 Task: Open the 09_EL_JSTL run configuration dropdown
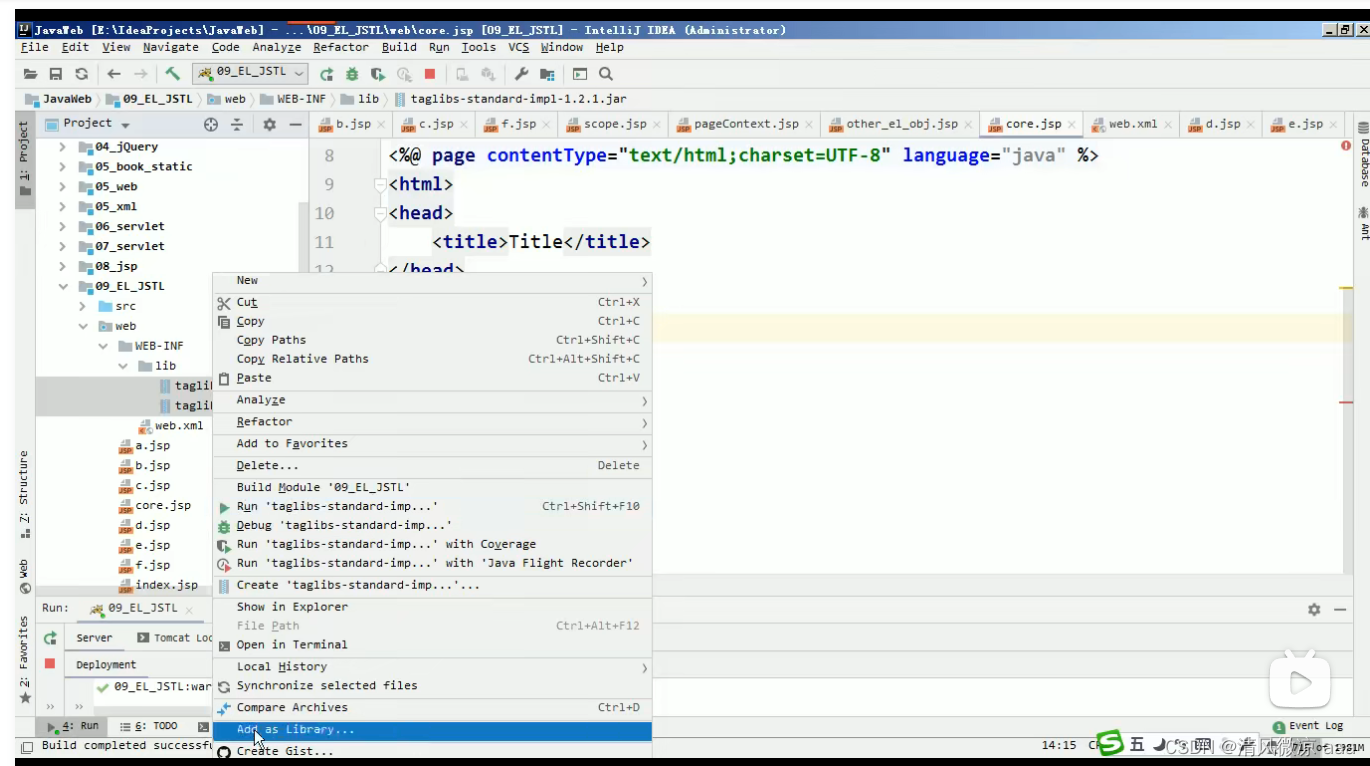(251, 73)
